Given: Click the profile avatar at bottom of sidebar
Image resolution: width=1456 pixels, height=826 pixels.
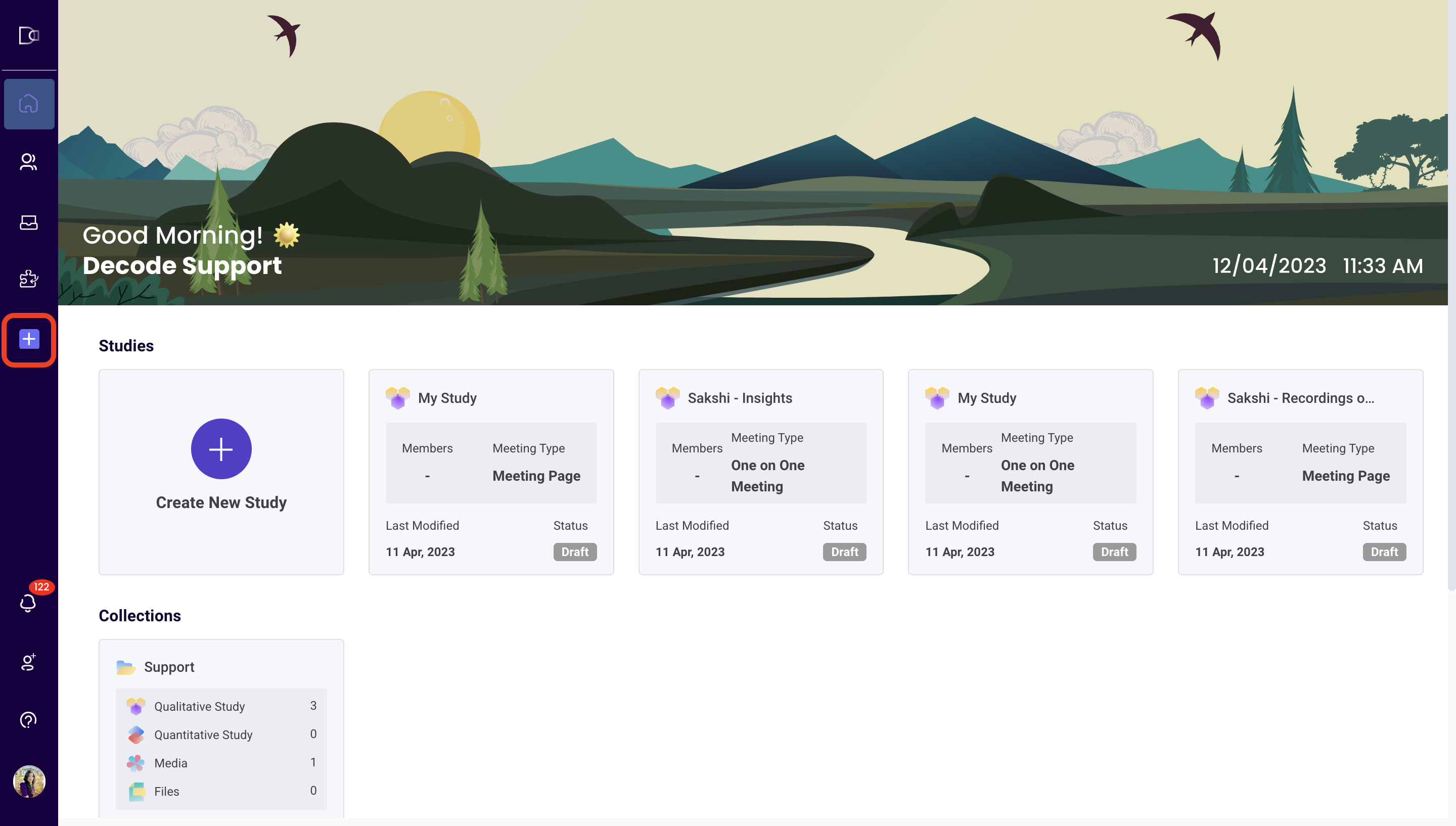Looking at the screenshot, I should tap(28, 781).
